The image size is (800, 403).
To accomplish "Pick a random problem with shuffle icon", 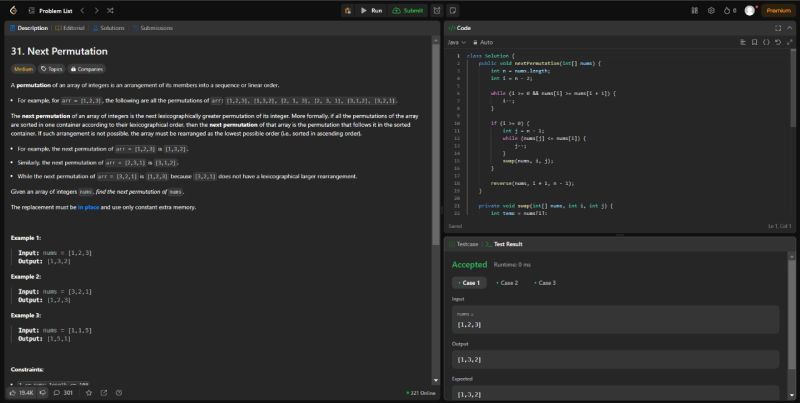I will 122,10.
